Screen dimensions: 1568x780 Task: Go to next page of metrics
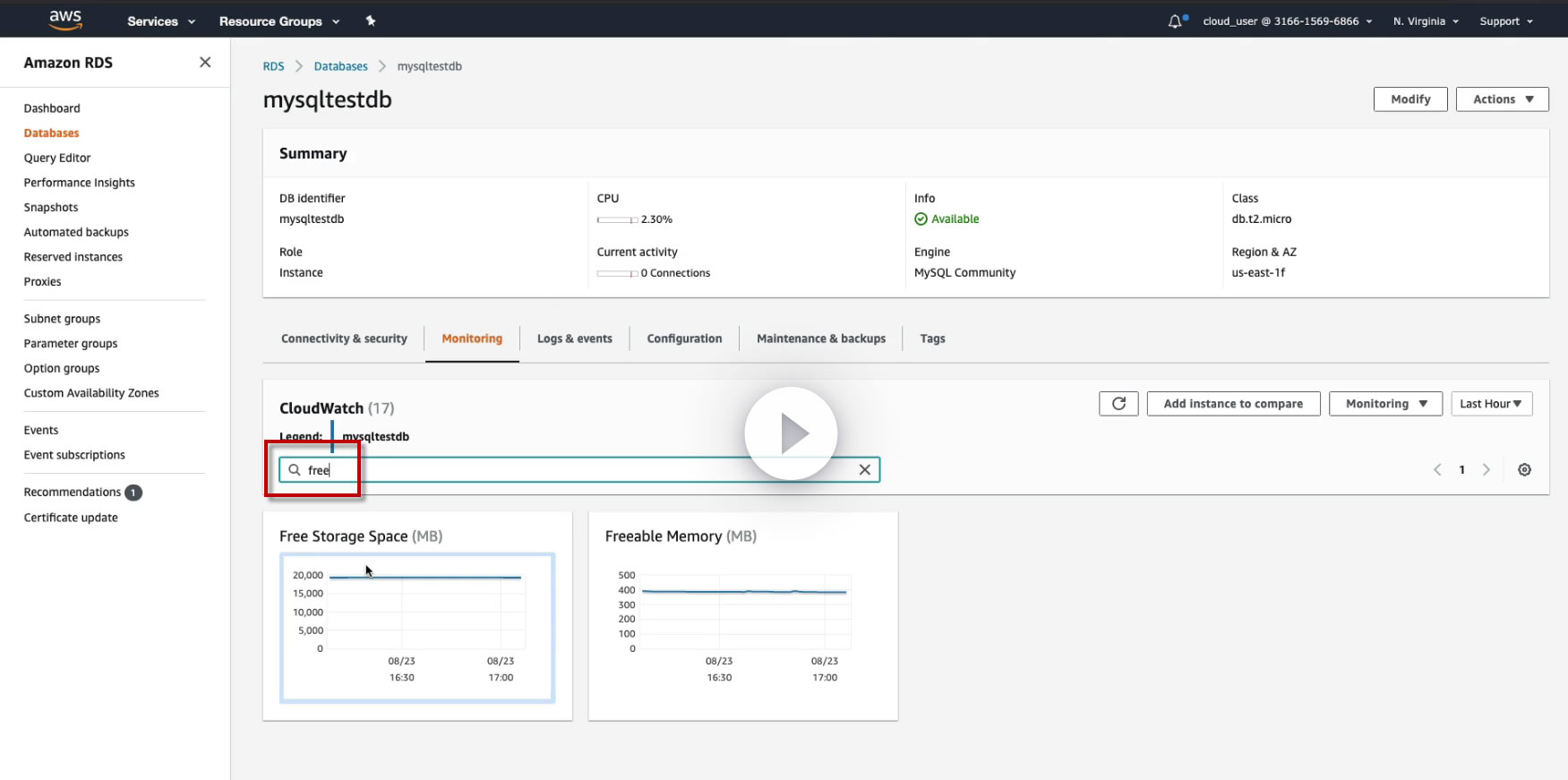point(1487,470)
